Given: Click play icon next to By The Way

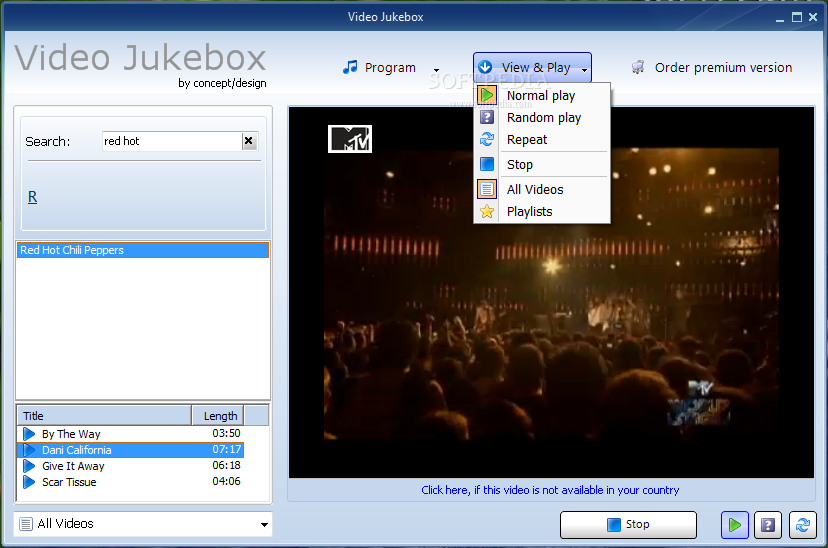Looking at the screenshot, I should click(x=29, y=434).
